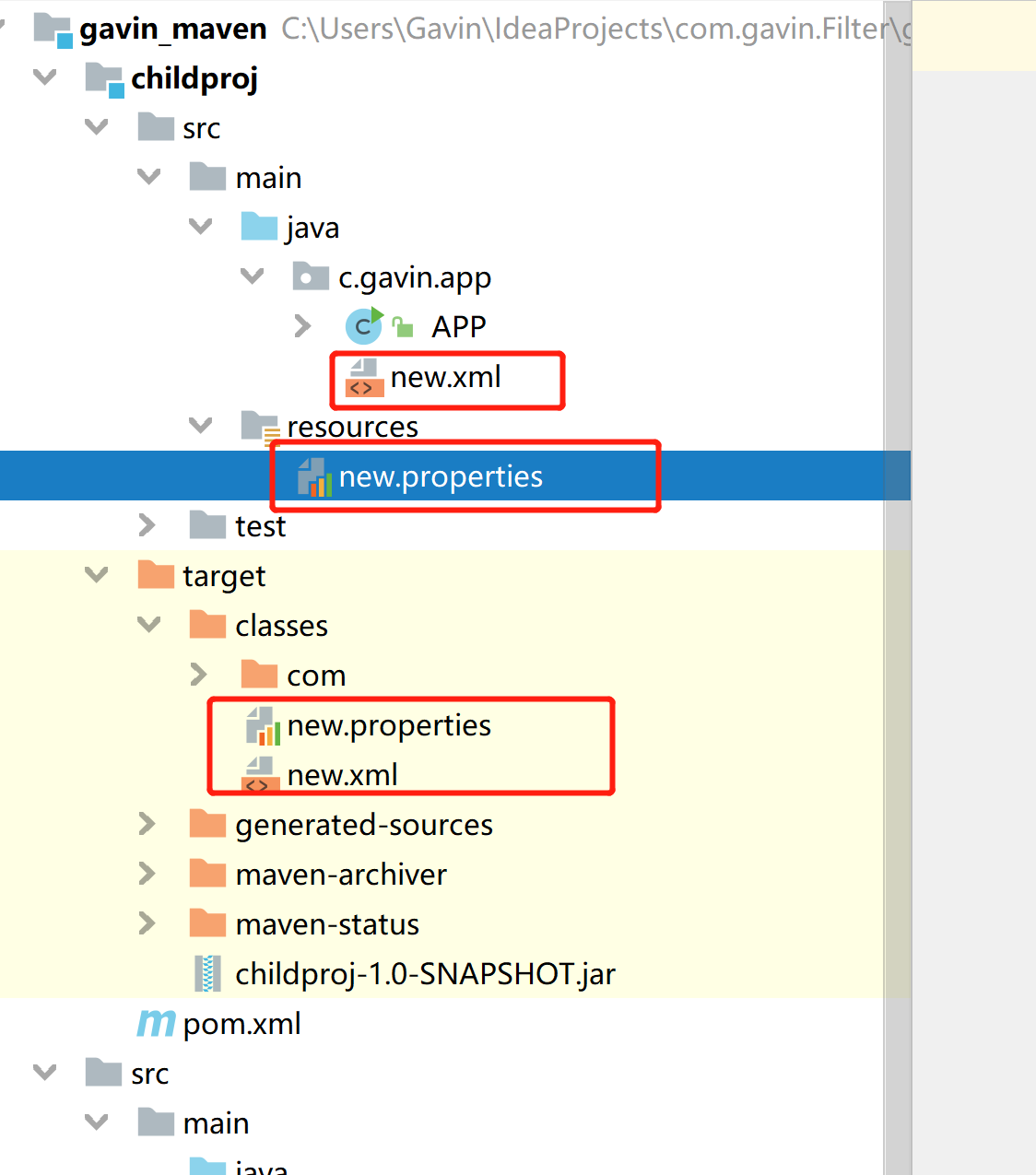
Task: Select the 'c.gavin.app' package label
Action: (415, 277)
